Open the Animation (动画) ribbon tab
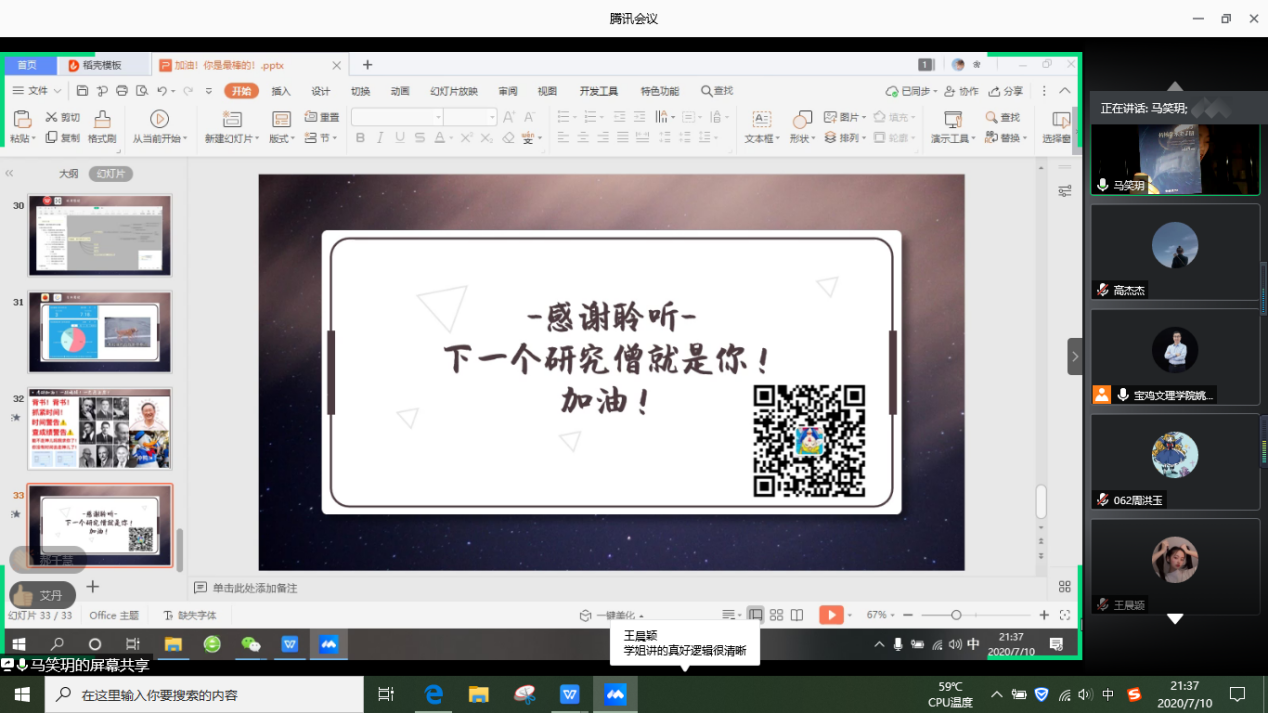 pyautogui.click(x=400, y=91)
